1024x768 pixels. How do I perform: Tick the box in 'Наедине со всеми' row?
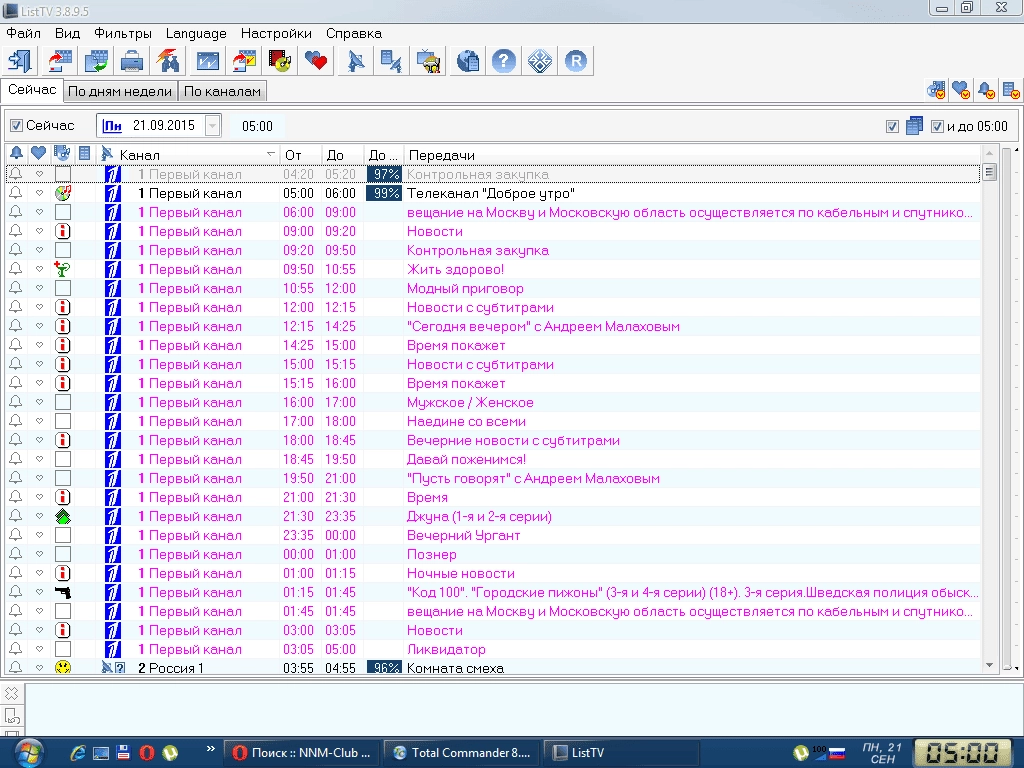tap(63, 421)
